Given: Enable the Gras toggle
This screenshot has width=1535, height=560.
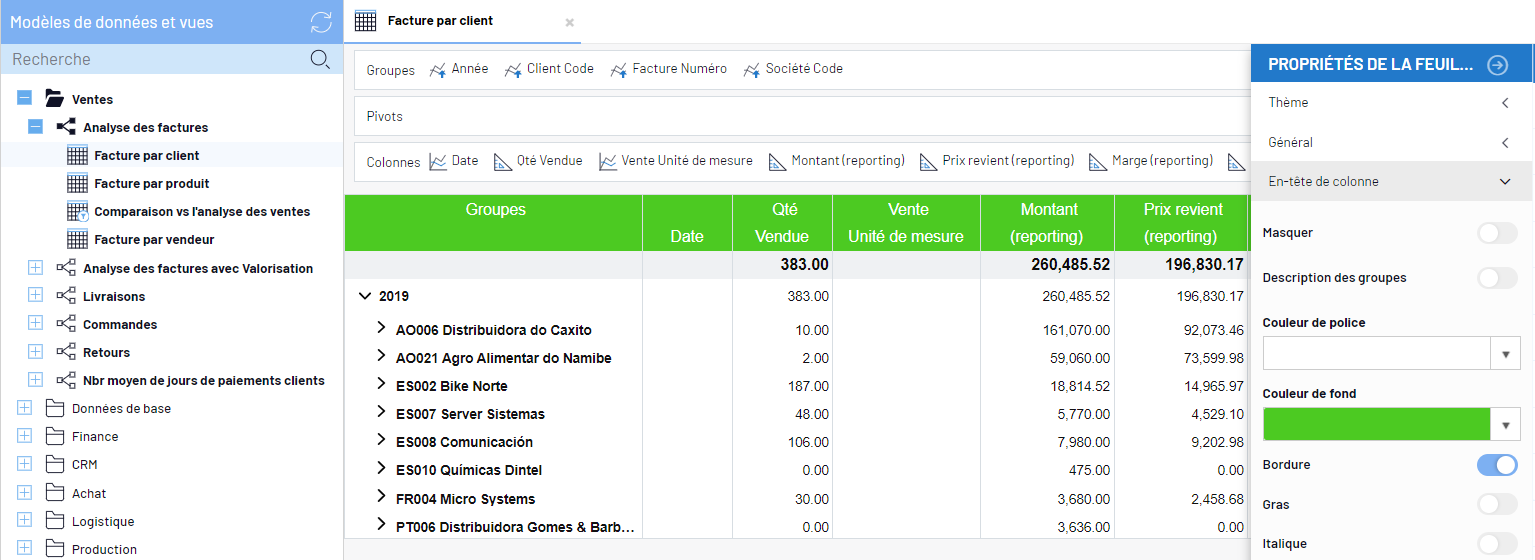Looking at the screenshot, I should coord(1497,505).
